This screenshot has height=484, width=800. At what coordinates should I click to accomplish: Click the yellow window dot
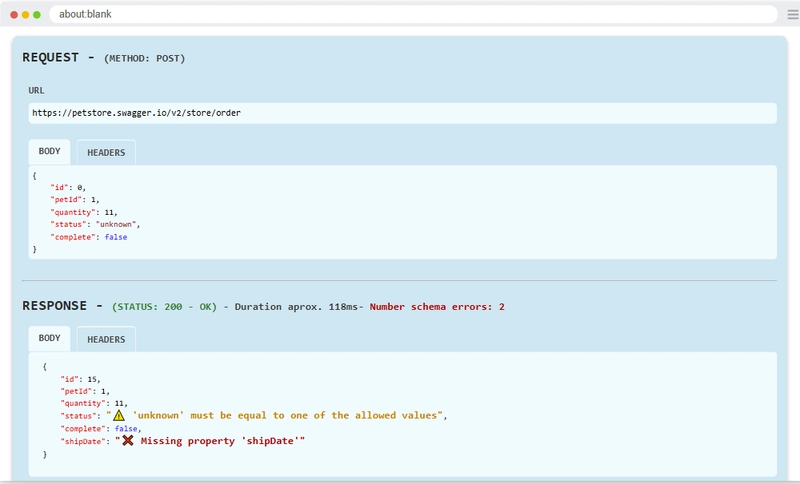(26, 15)
